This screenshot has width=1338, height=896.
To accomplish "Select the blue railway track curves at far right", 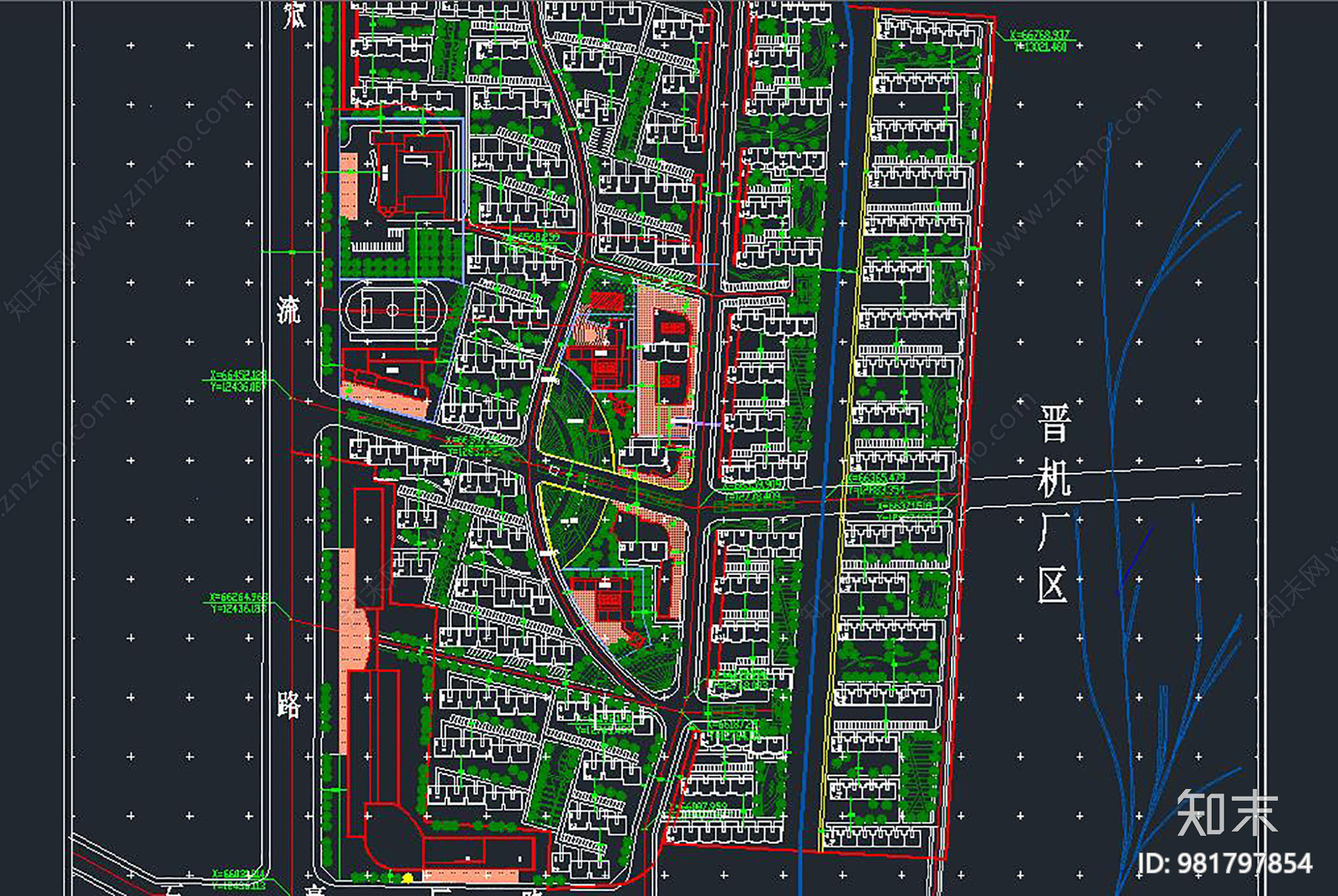I will pyautogui.click(x=1171, y=251).
